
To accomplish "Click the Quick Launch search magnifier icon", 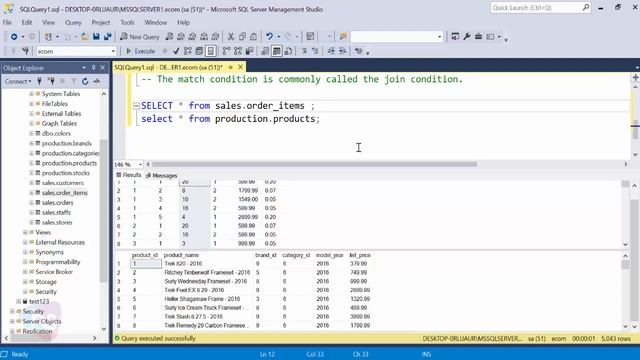I will (x=586, y=7).
